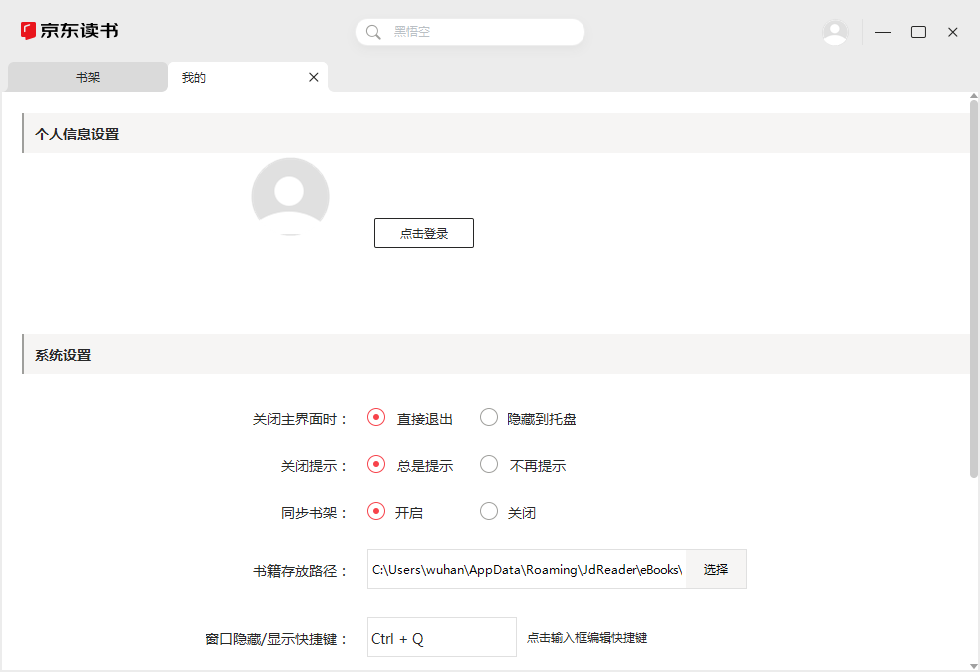
Task: Open the account avatar icon top right
Action: [835, 31]
